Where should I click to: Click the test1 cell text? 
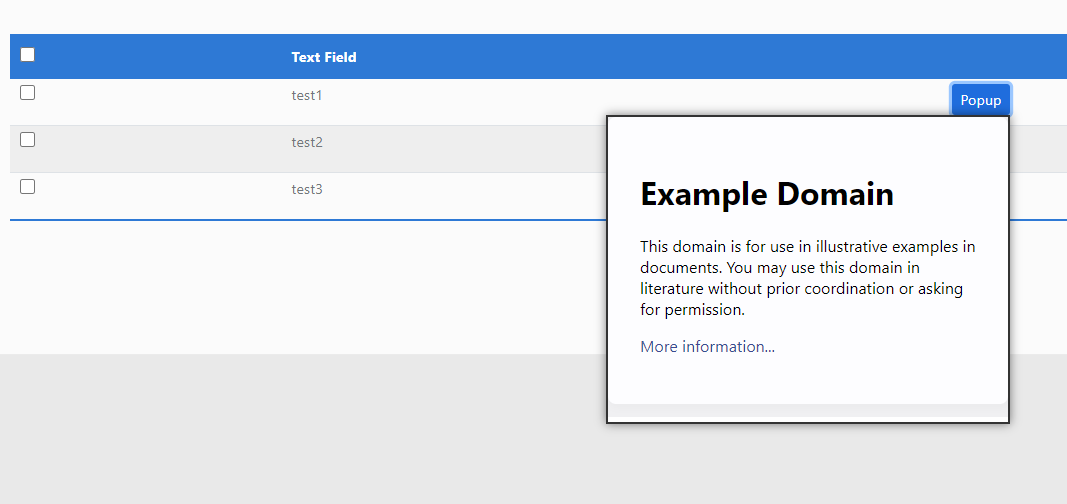[307, 95]
